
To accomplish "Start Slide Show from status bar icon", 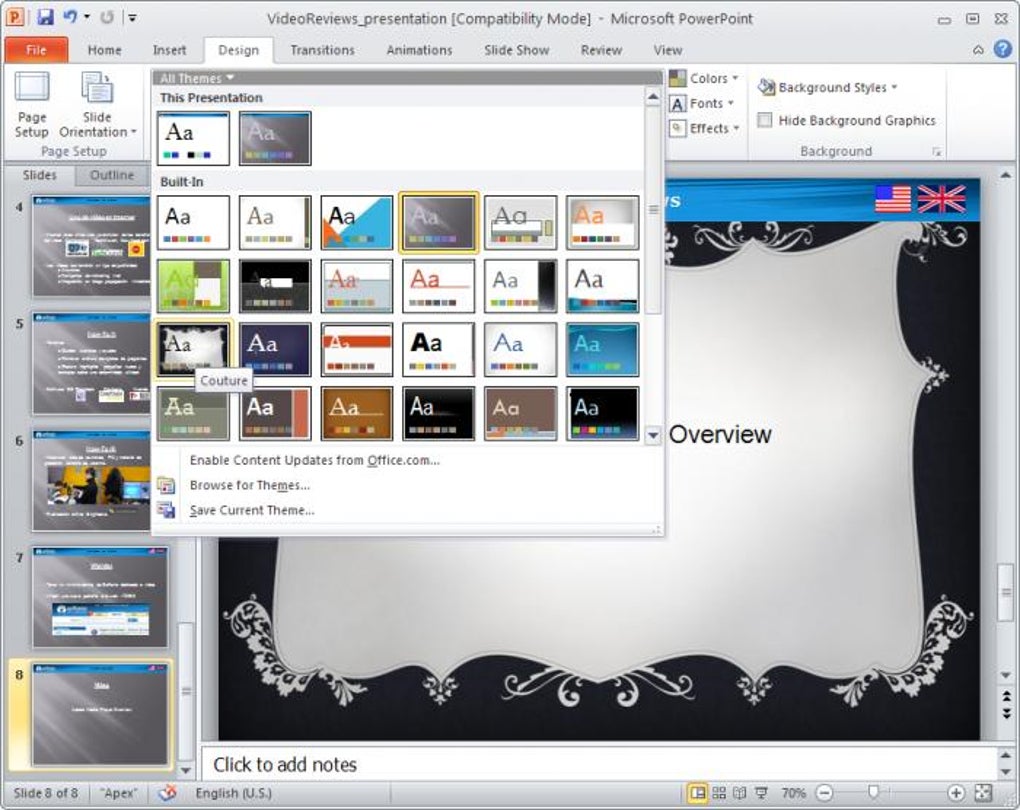I will 761,793.
